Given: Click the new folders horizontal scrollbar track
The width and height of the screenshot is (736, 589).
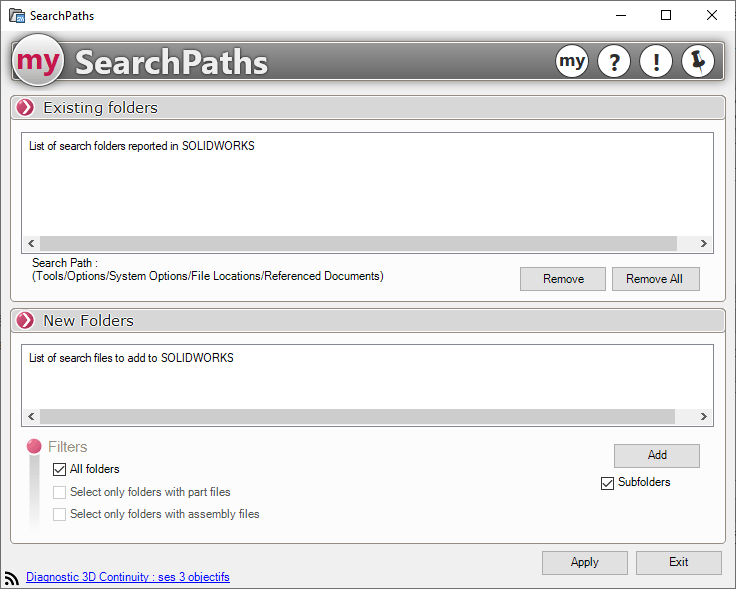Looking at the screenshot, I should [357, 417].
